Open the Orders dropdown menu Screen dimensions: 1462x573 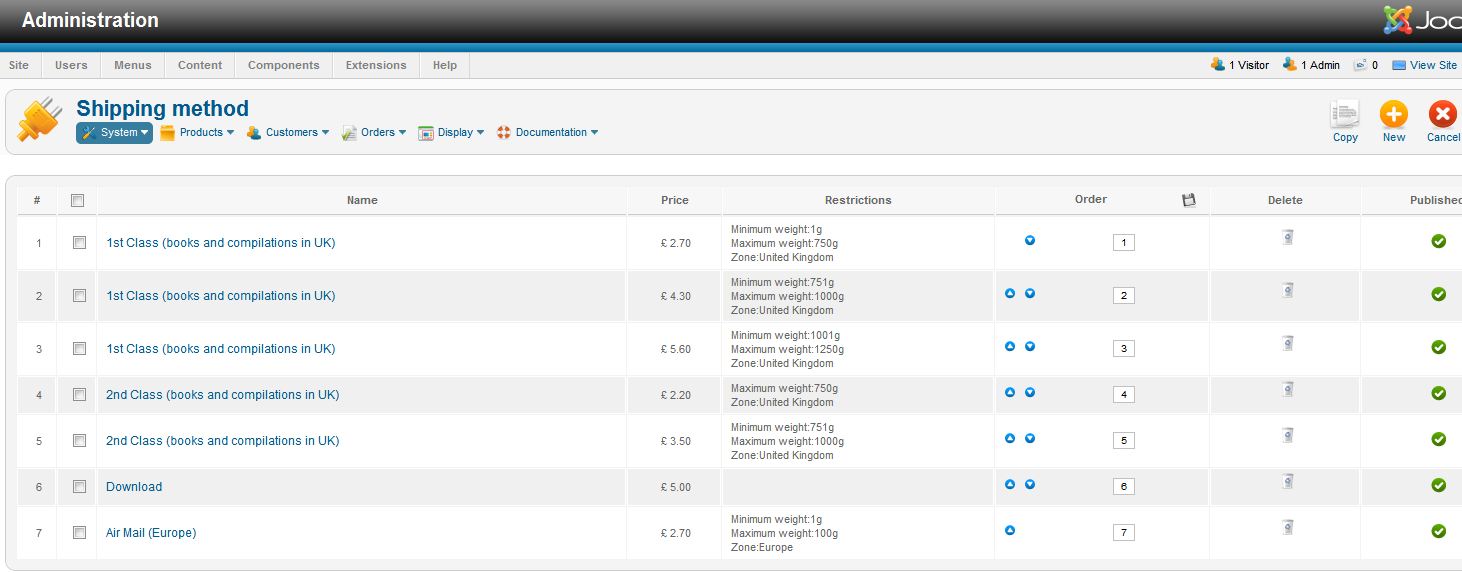coord(375,132)
